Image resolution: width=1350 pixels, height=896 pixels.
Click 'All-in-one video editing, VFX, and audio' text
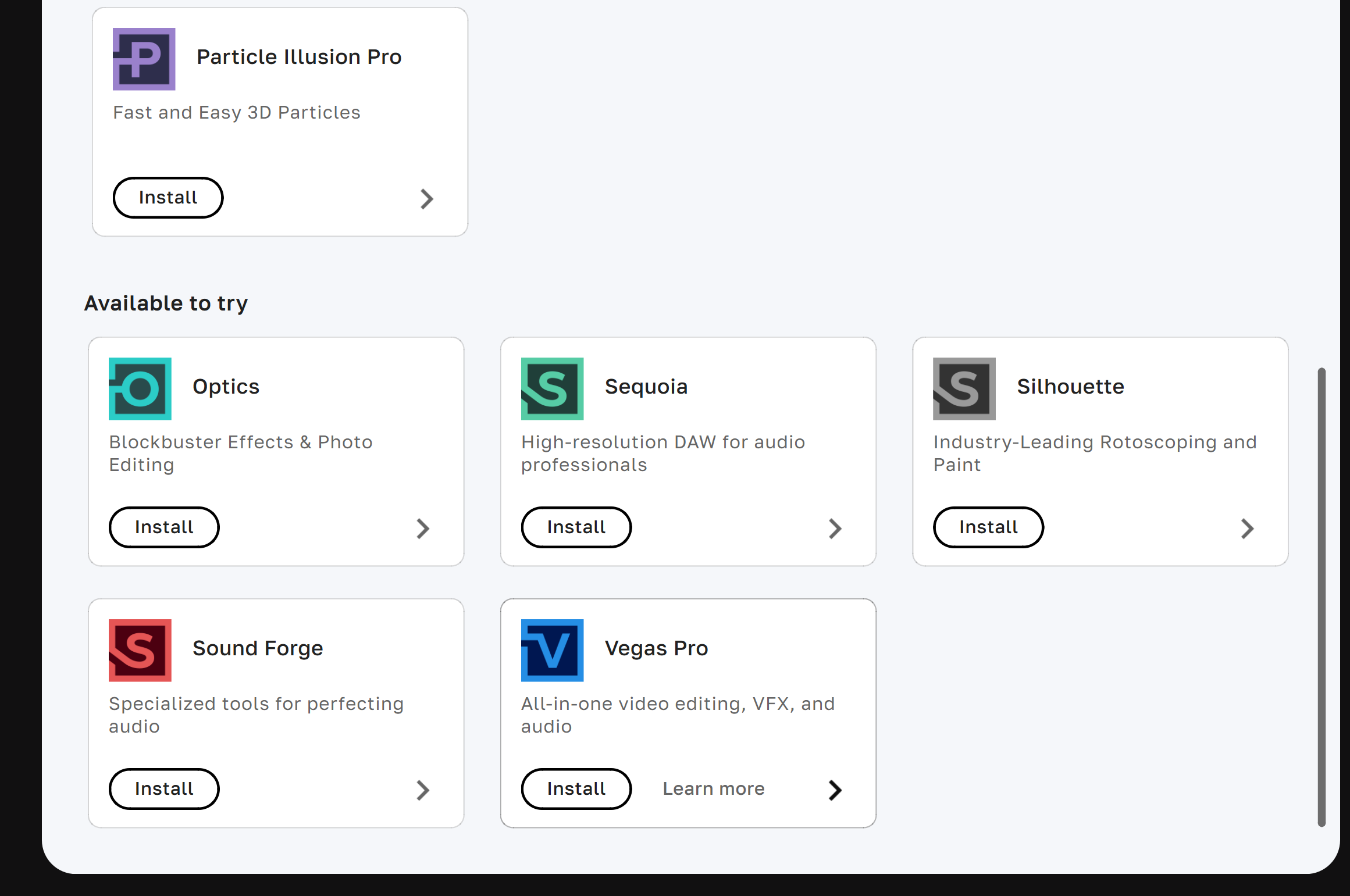pyautogui.click(x=678, y=715)
